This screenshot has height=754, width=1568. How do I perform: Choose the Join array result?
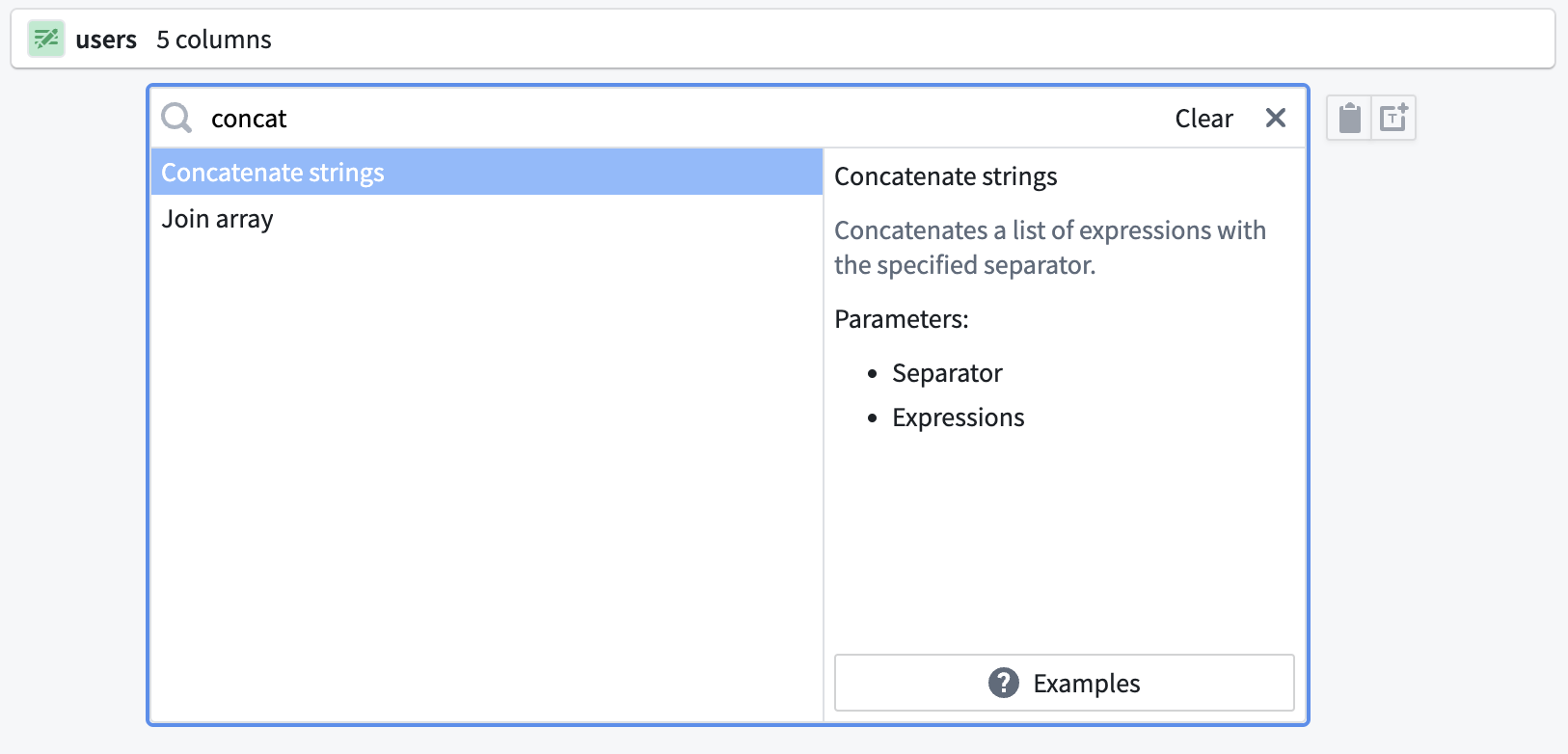coord(217,219)
